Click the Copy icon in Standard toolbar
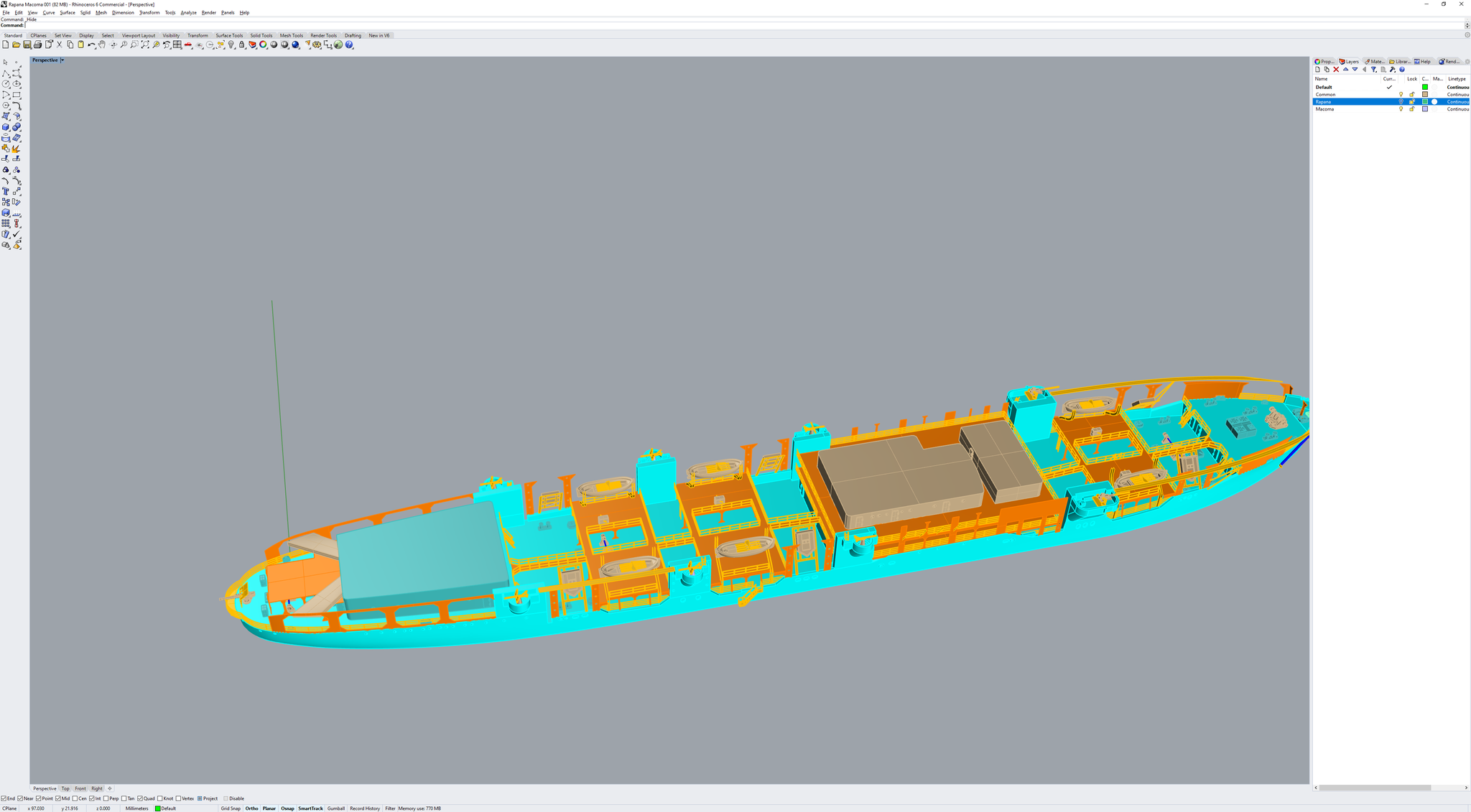The image size is (1471, 812). pyautogui.click(x=70, y=45)
